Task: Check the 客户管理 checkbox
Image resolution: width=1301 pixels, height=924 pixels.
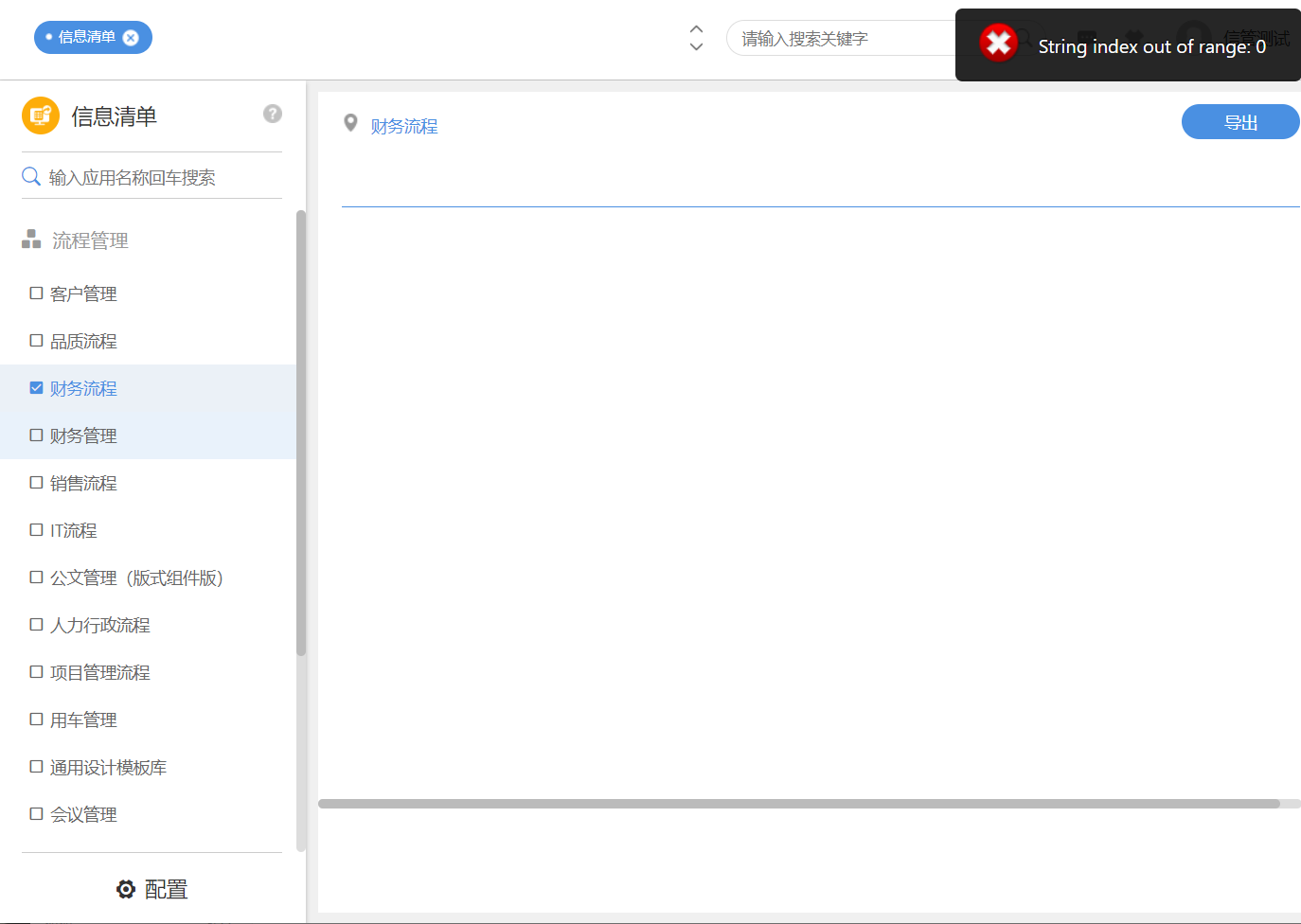Action: click(36, 293)
